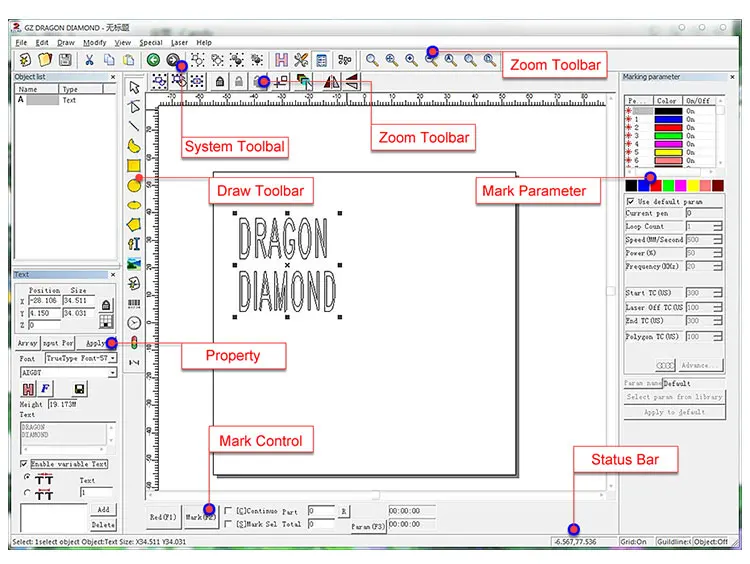Click the Save file icon in toolbar
The height and width of the screenshot is (564, 750).
click(x=64, y=60)
